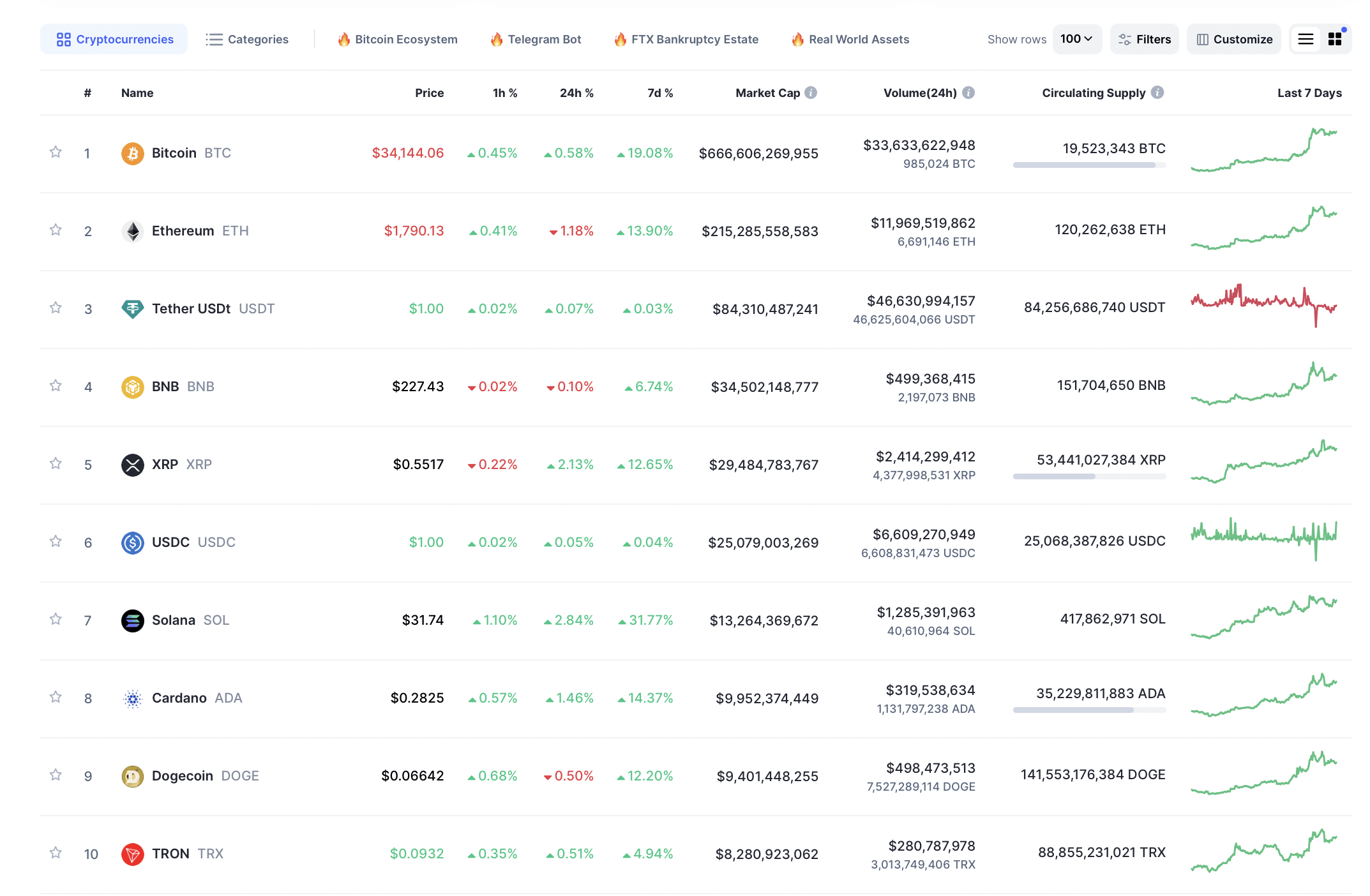Click Dogecoin price $0.06642
The width and height of the screenshot is (1370, 896).
(x=412, y=776)
